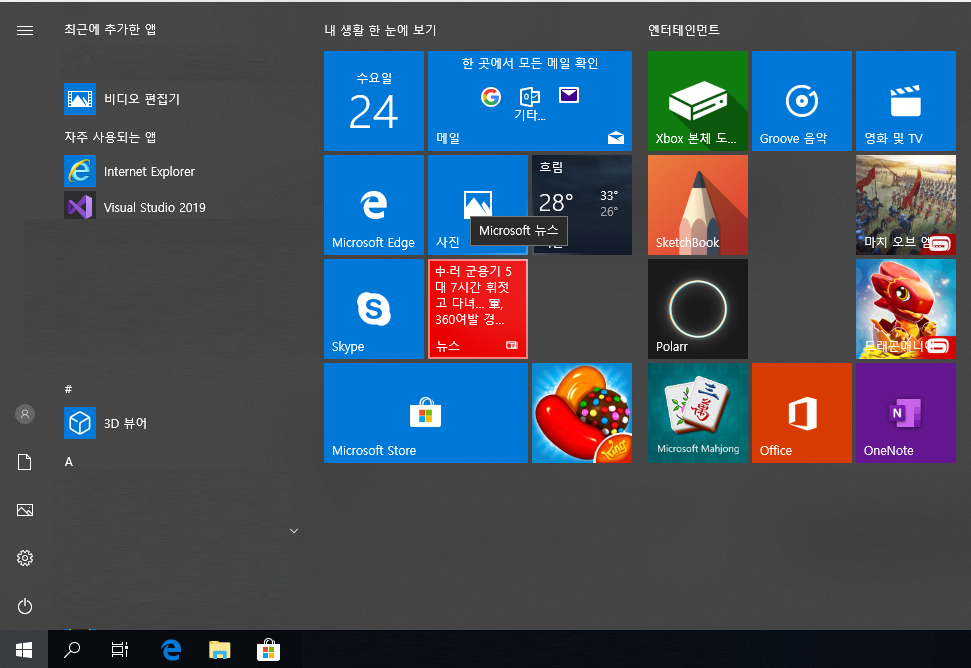The width and height of the screenshot is (971, 668).
Task: Open the Office tile
Action: (x=802, y=413)
